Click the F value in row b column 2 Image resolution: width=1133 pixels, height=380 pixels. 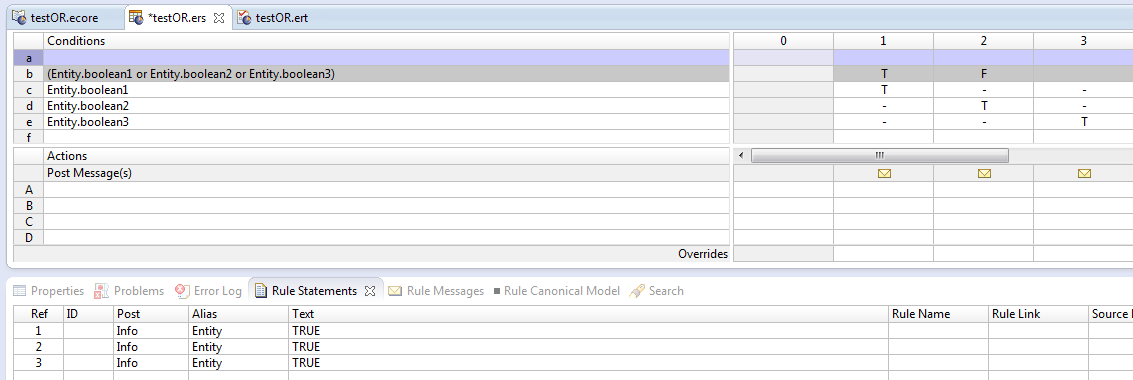tap(983, 74)
